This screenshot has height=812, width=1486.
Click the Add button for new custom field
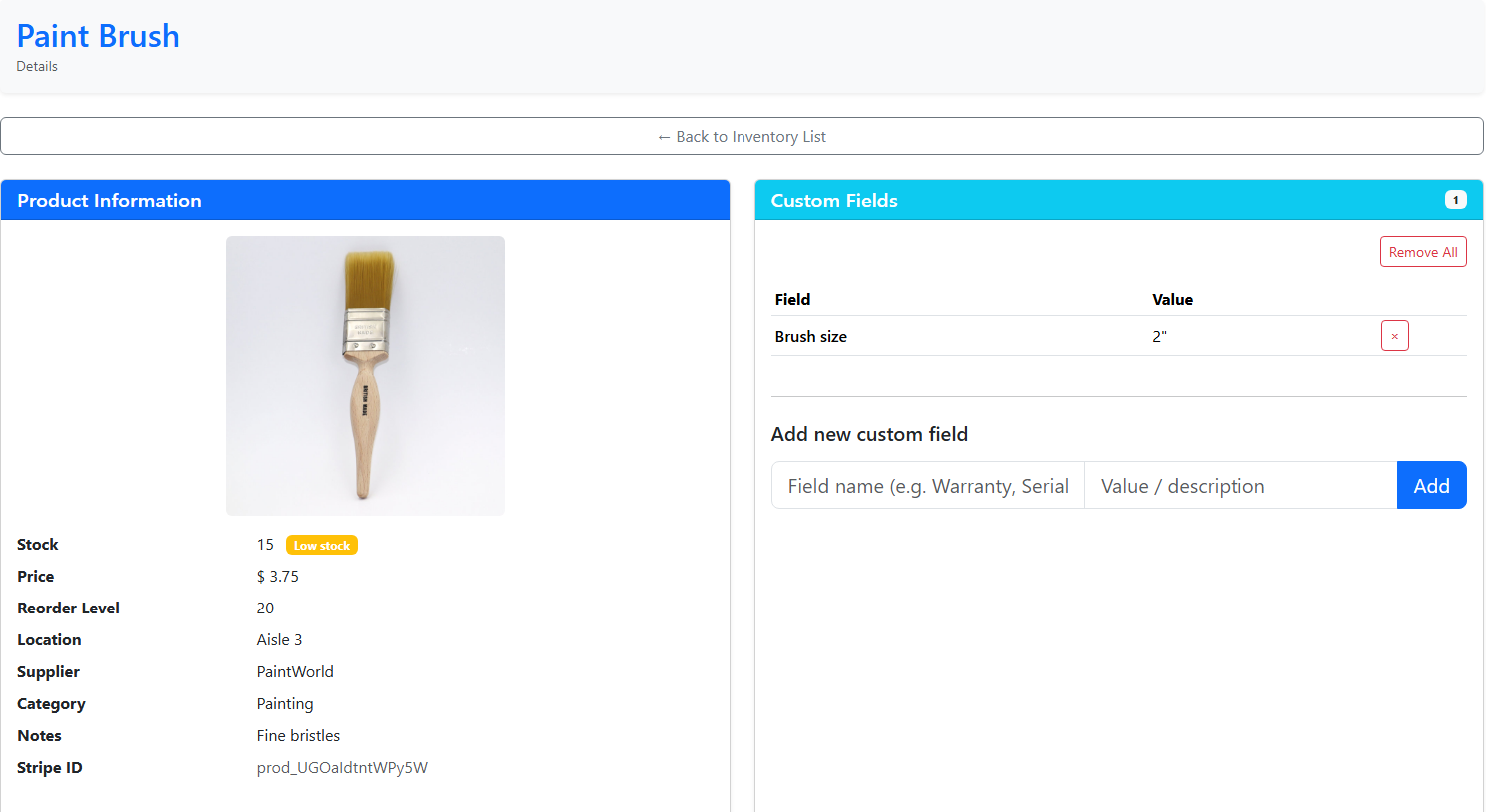pyautogui.click(x=1432, y=485)
